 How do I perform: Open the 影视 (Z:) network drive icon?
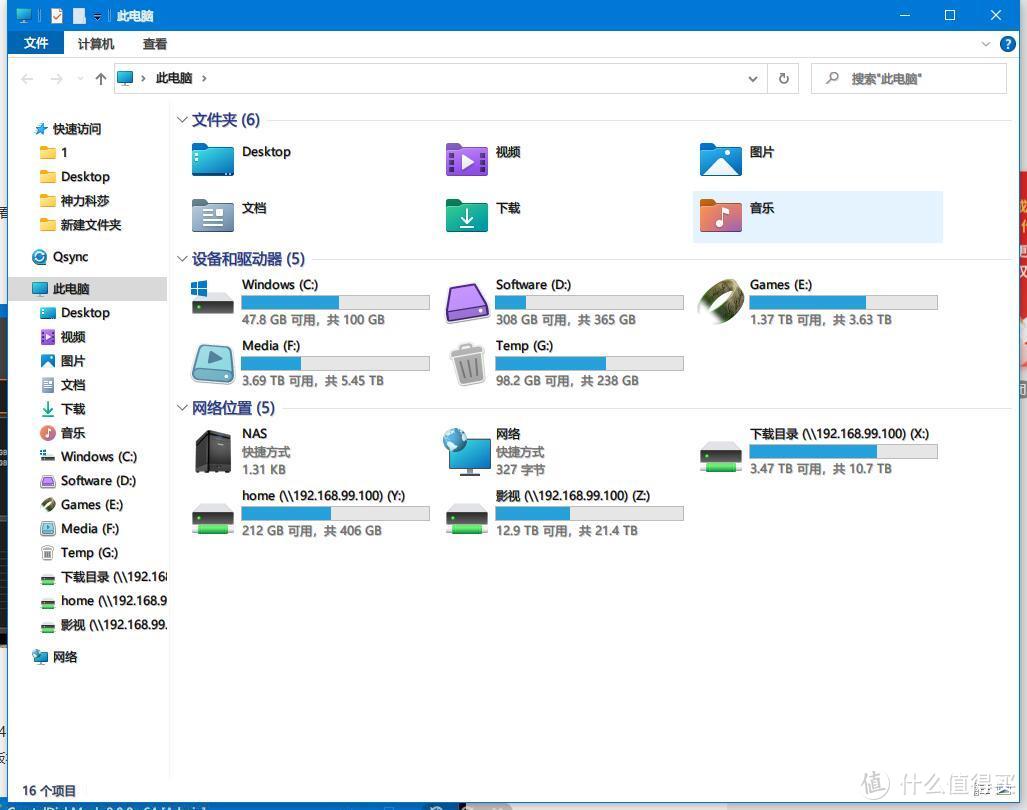(x=466, y=518)
